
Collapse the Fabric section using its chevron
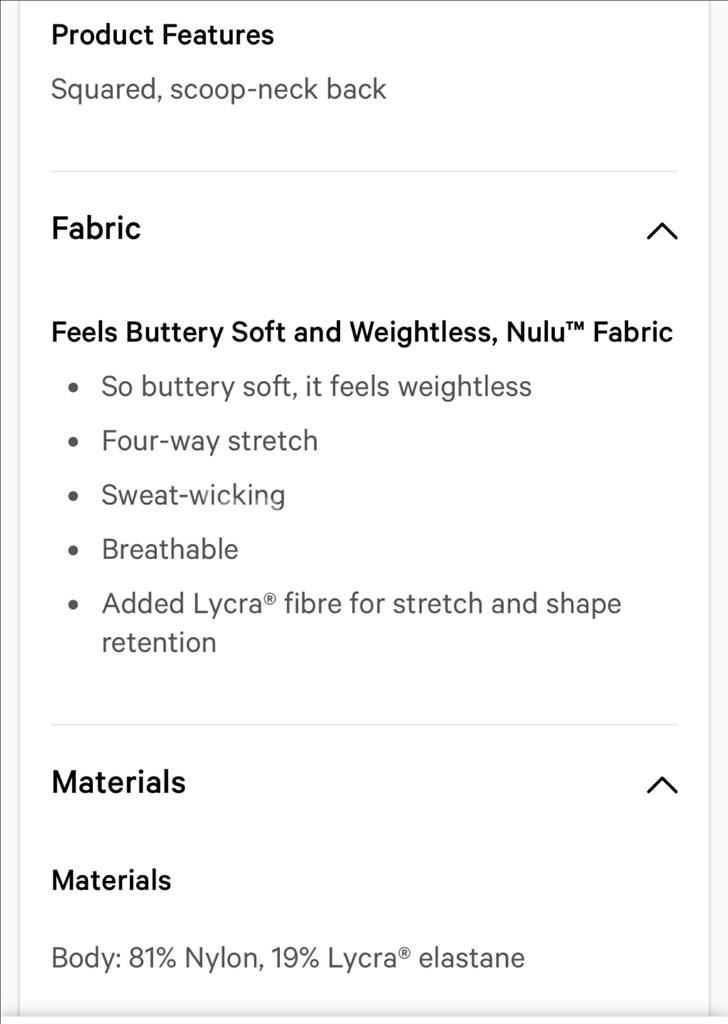pyautogui.click(x=662, y=231)
